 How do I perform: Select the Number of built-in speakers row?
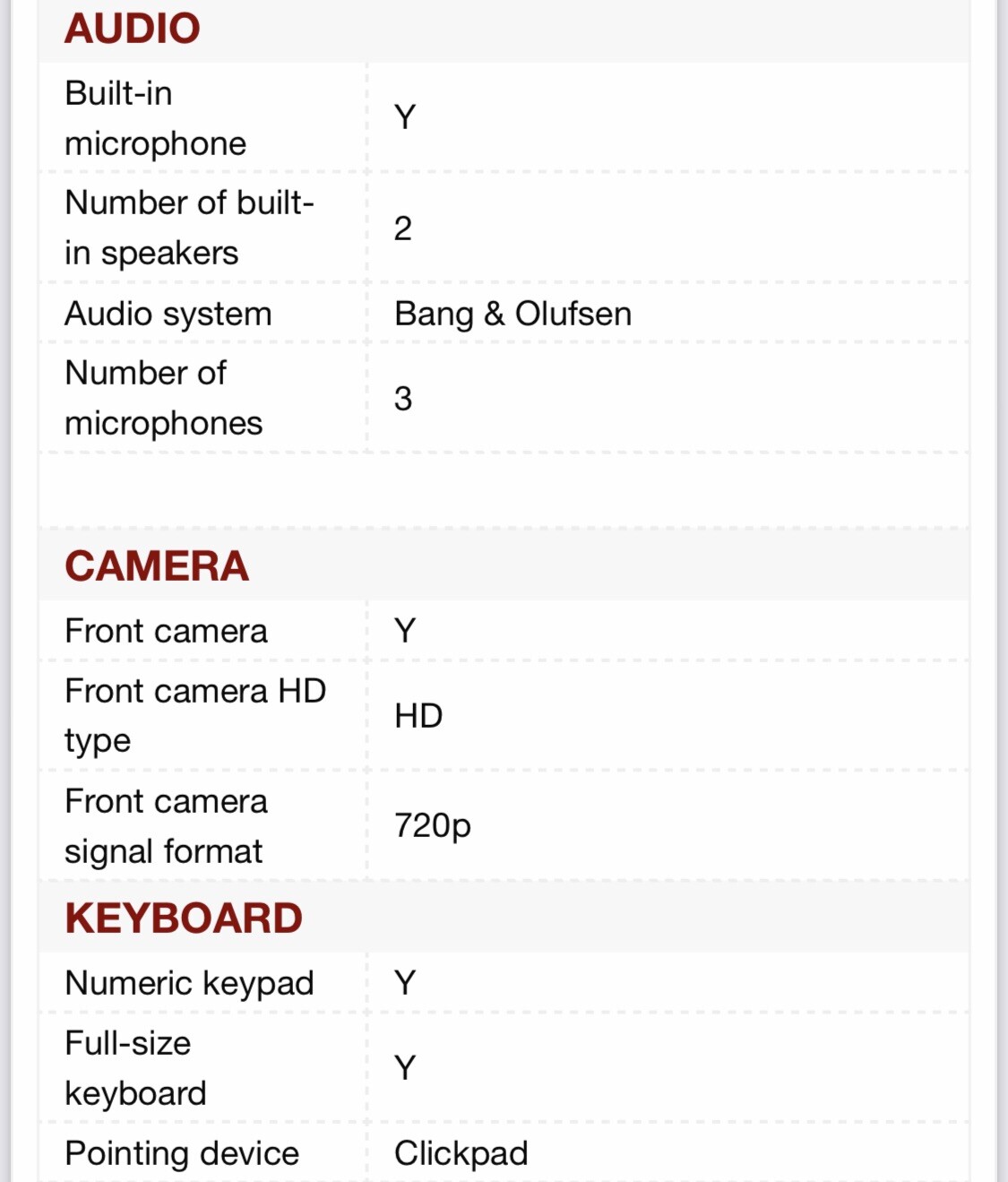[x=504, y=228]
